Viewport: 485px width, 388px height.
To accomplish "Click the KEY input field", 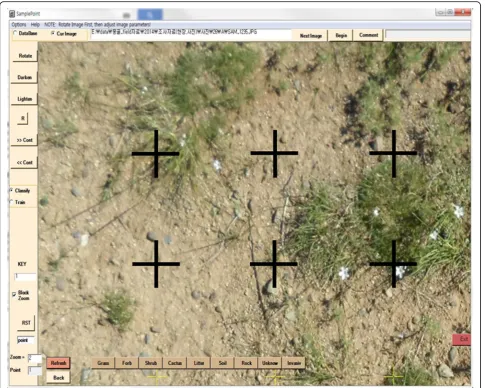I will (25, 277).
